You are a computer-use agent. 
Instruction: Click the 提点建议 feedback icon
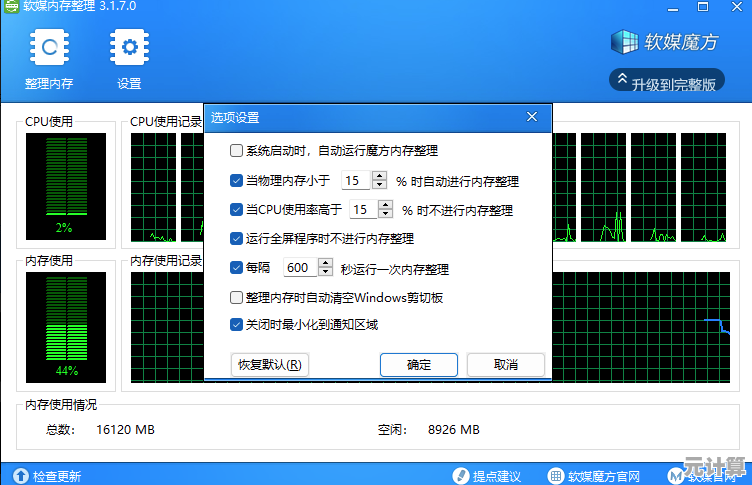(461, 476)
